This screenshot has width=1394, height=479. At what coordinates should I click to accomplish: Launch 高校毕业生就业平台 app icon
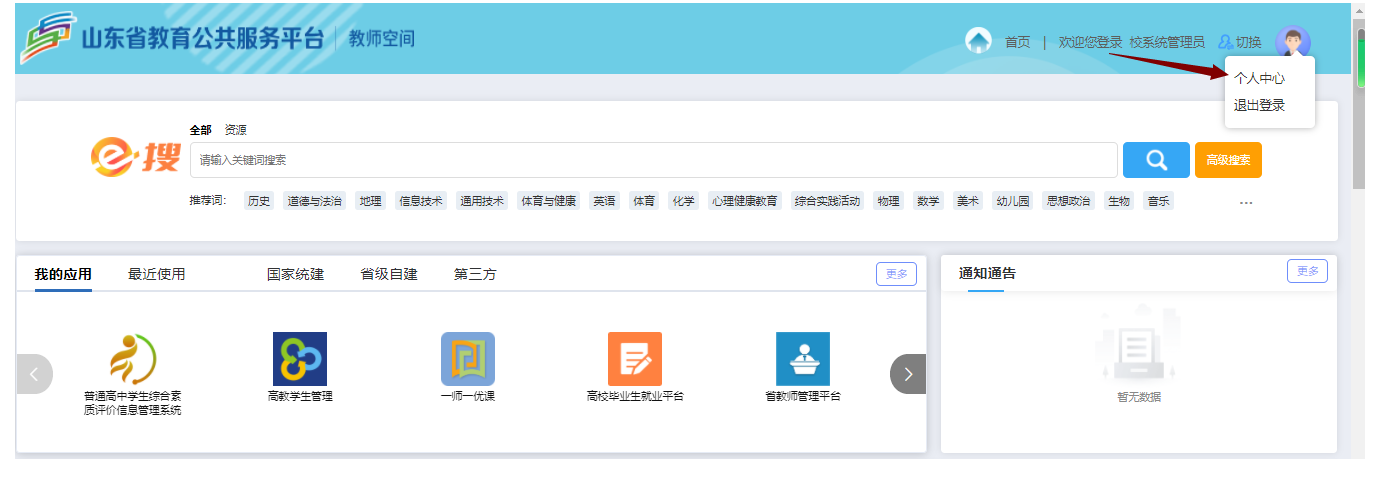click(x=635, y=359)
